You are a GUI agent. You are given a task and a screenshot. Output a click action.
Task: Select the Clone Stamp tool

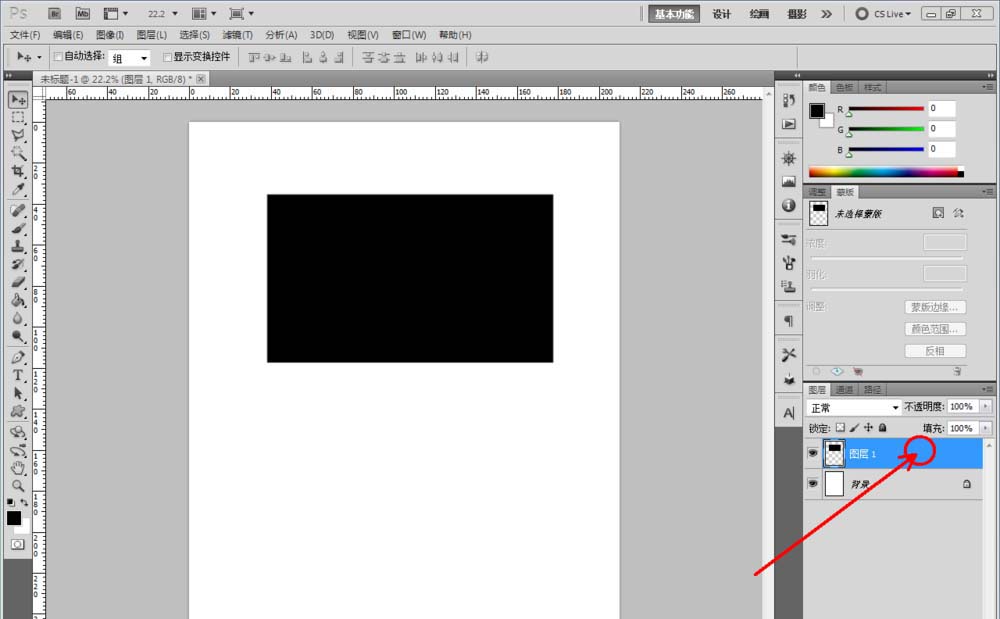18,246
